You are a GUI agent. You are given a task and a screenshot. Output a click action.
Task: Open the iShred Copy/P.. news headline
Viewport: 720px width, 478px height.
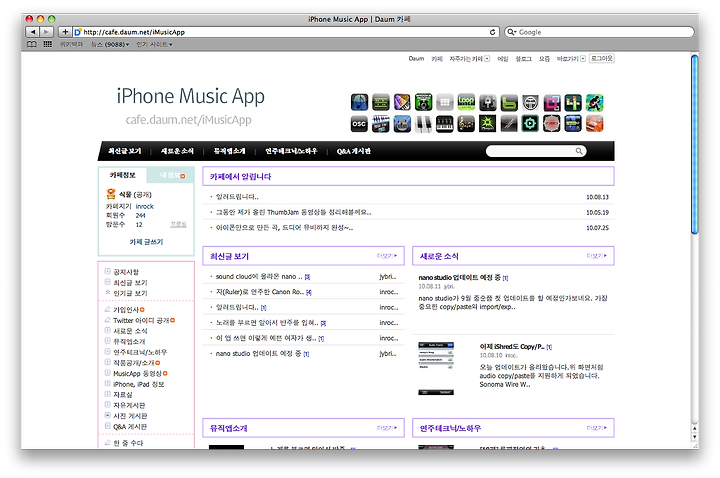pos(512,346)
